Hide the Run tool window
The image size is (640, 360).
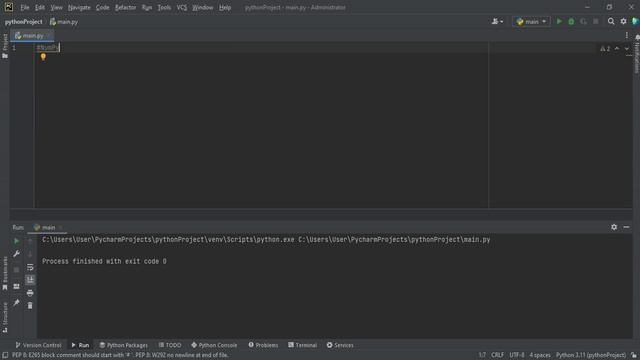626,227
